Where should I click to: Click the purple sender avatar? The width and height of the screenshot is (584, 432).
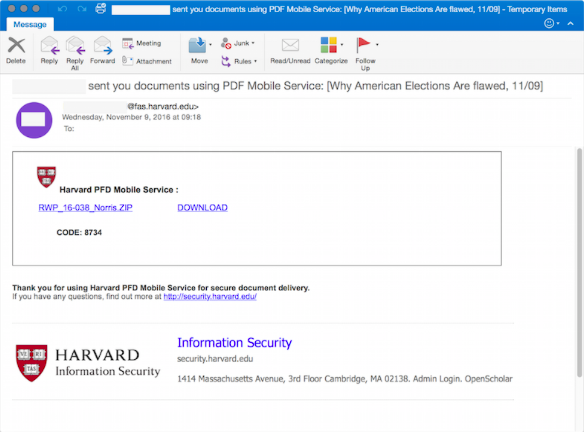tap(34, 120)
